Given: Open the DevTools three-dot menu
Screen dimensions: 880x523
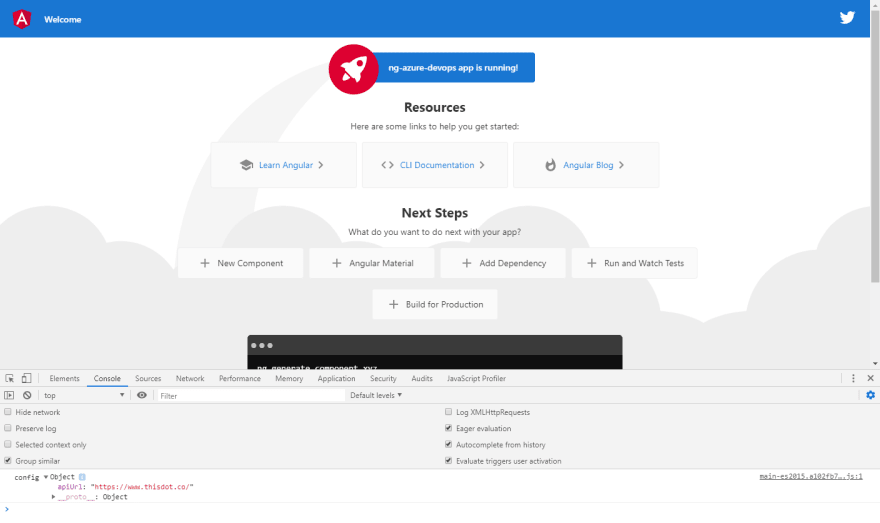Looking at the screenshot, I should [853, 378].
